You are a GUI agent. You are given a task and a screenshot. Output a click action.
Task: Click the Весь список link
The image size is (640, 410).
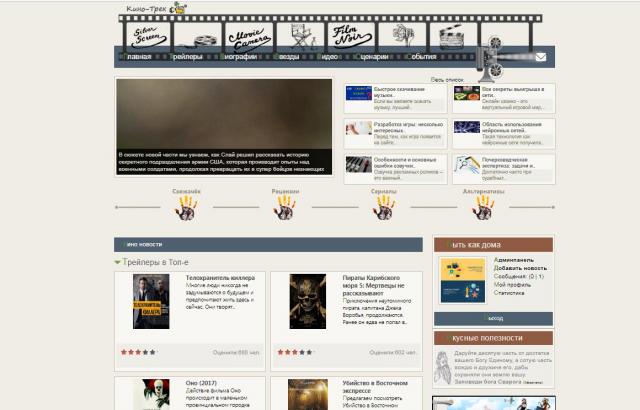pyautogui.click(x=447, y=80)
